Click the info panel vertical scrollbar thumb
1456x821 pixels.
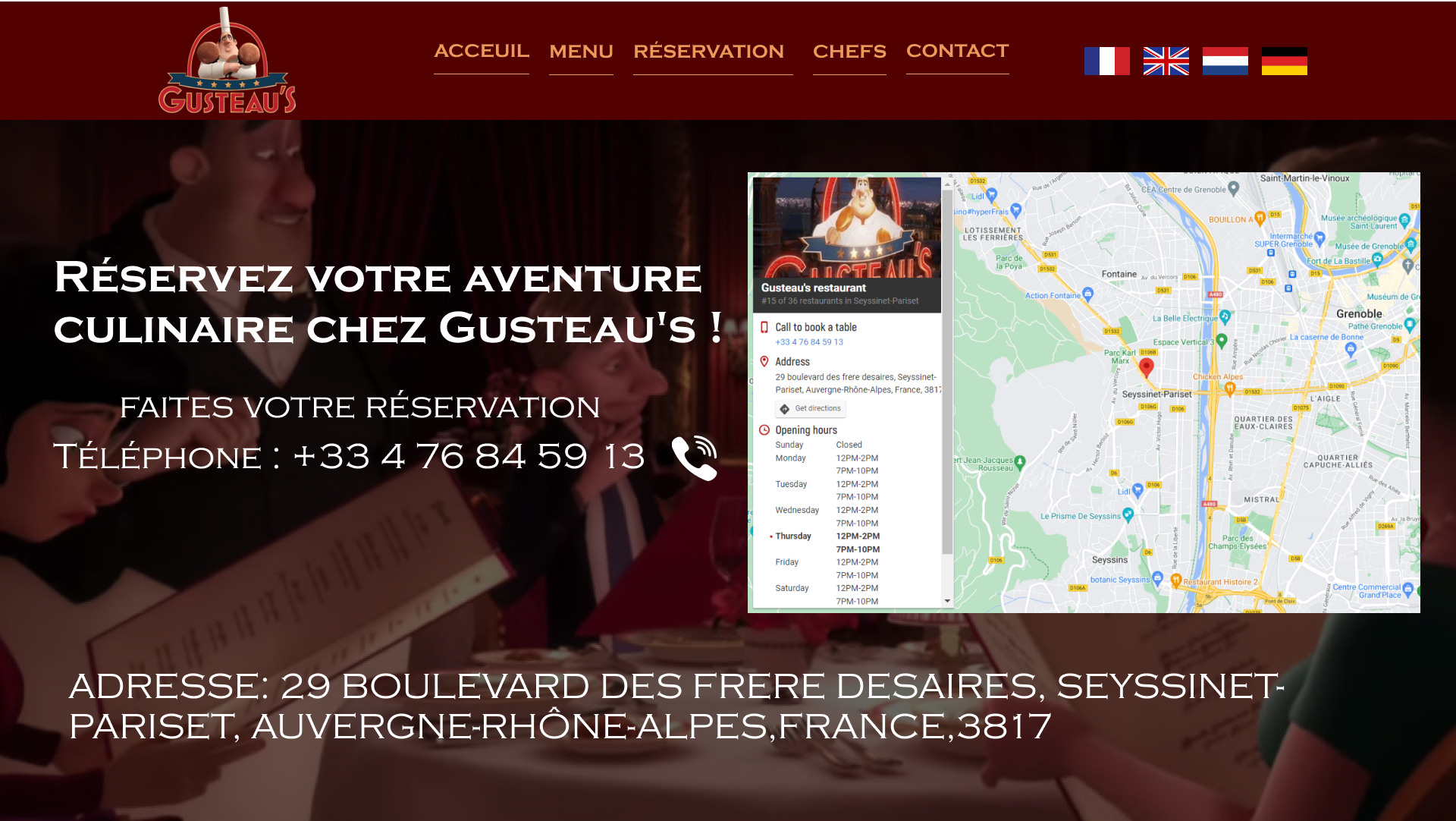pyautogui.click(x=947, y=372)
